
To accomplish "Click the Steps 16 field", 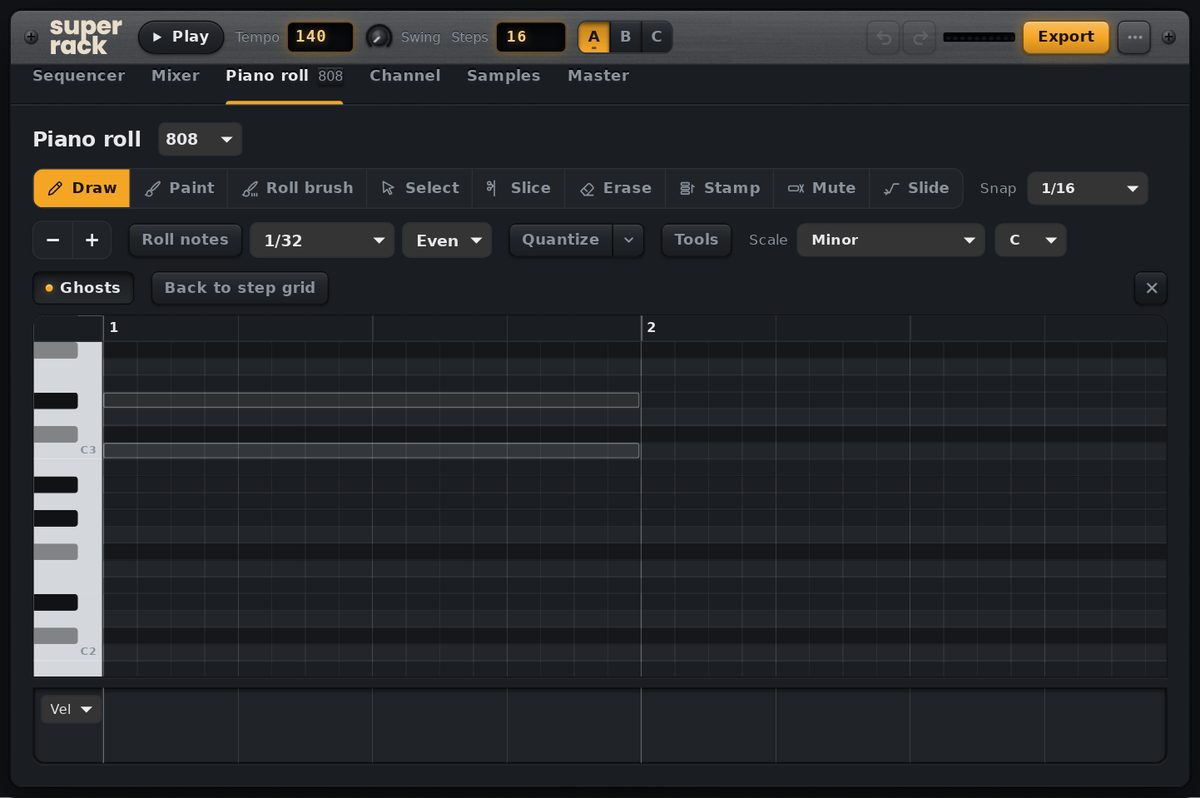I will (x=531, y=37).
